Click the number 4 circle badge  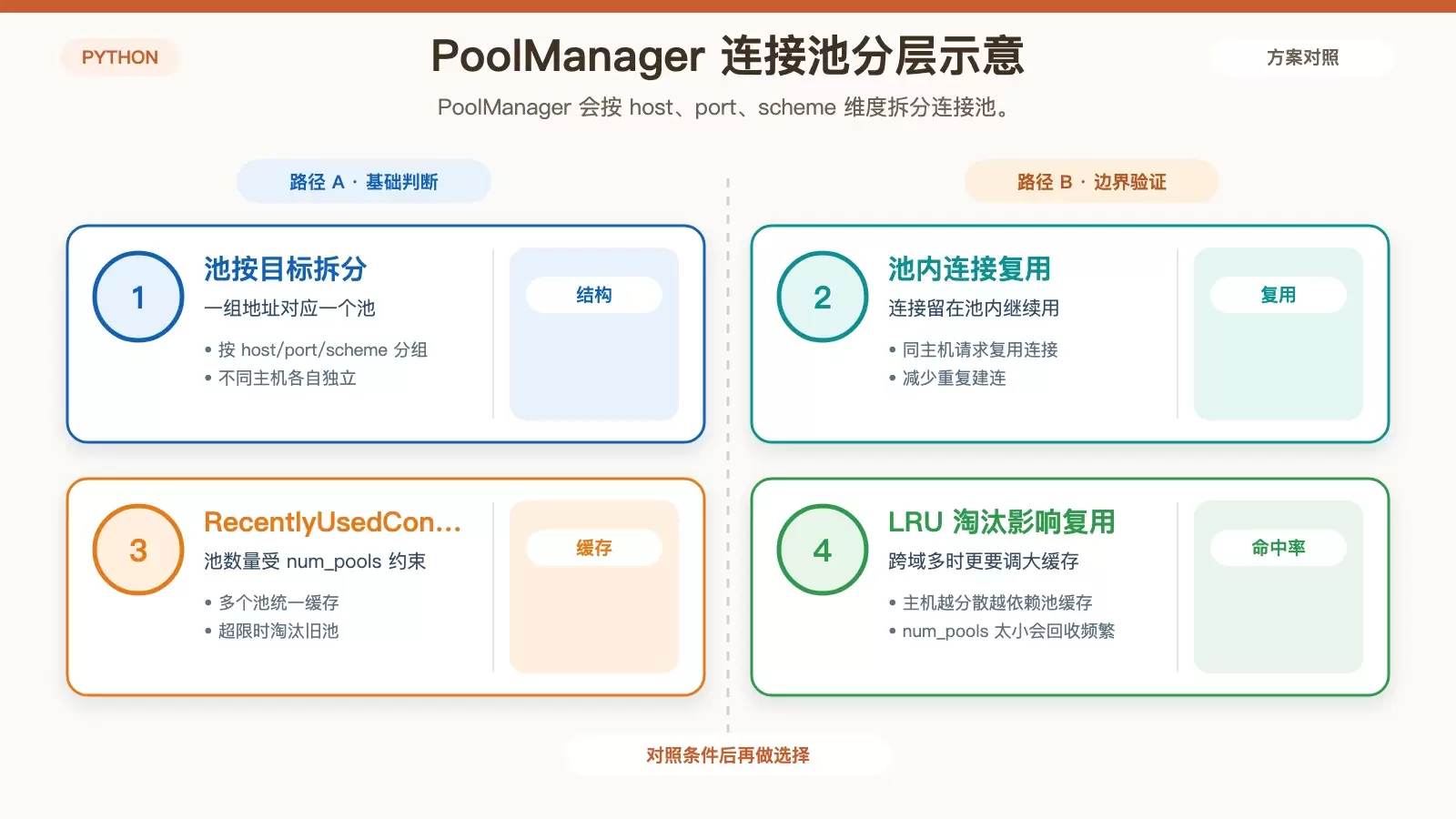pyautogui.click(x=823, y=550)
